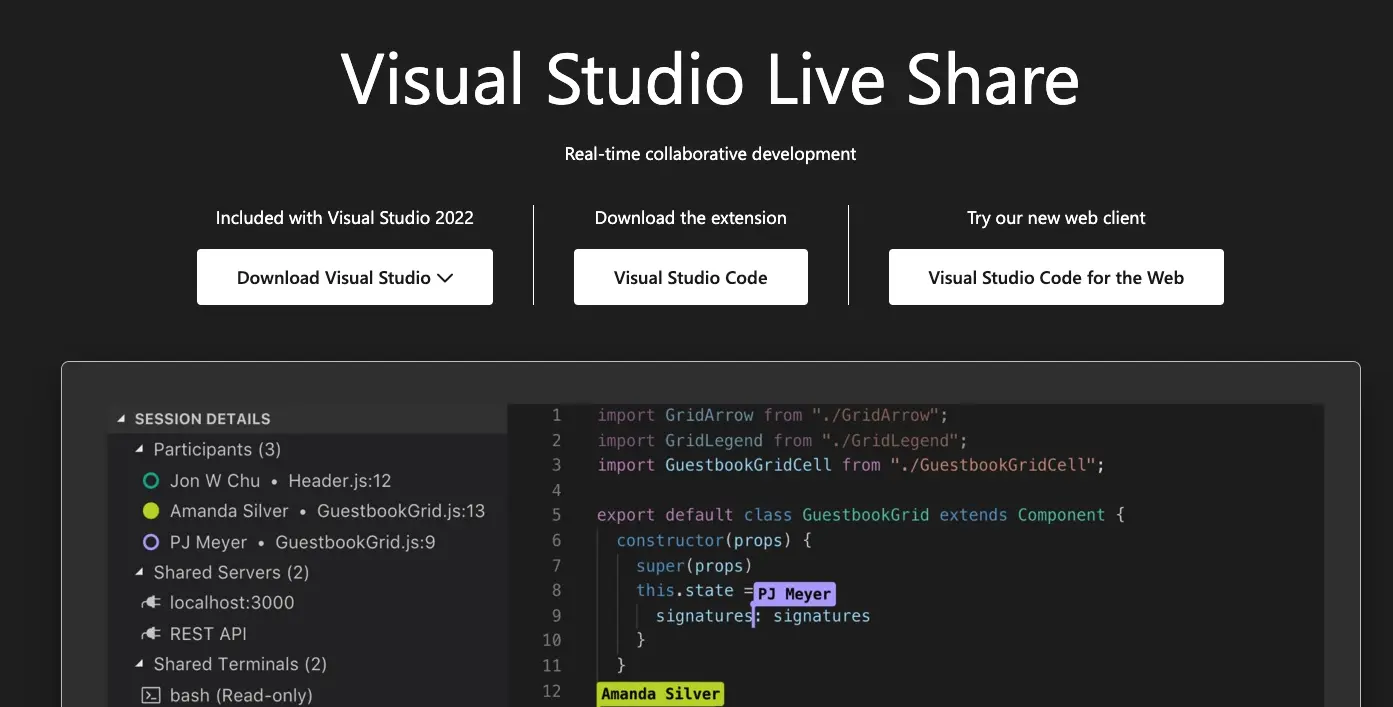Select the localhost:3000 shared server
1393x707 pixels.
[x=307, y=603]
